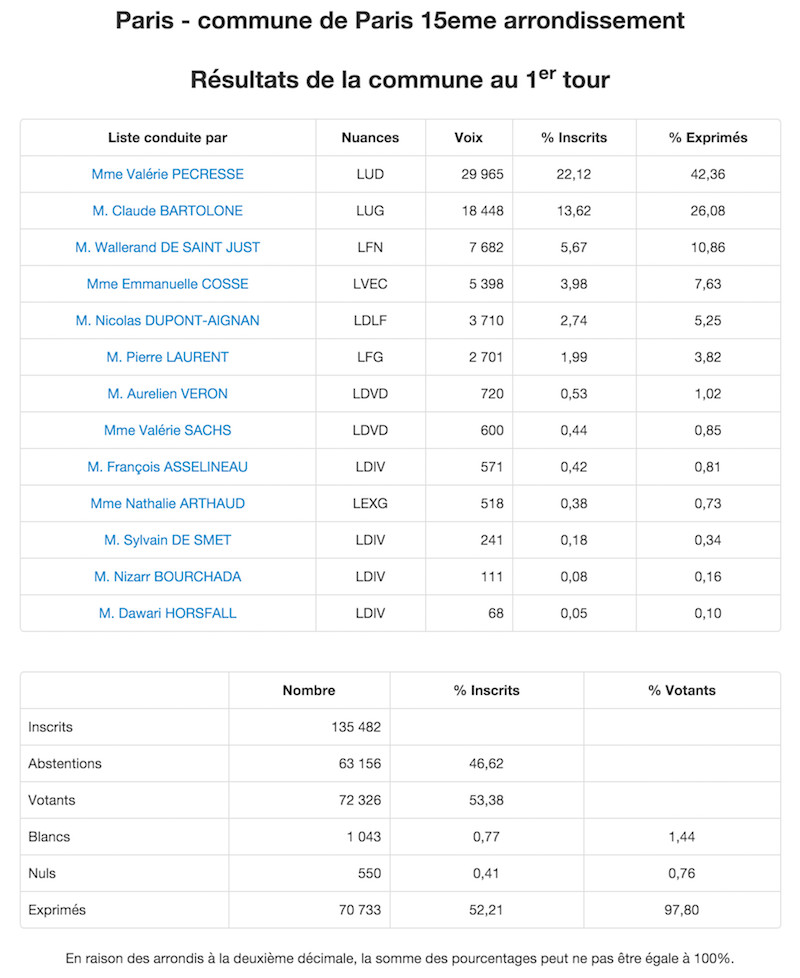
Task: Open M. Claude BARTOLONE list link
Action: point(168,211)
